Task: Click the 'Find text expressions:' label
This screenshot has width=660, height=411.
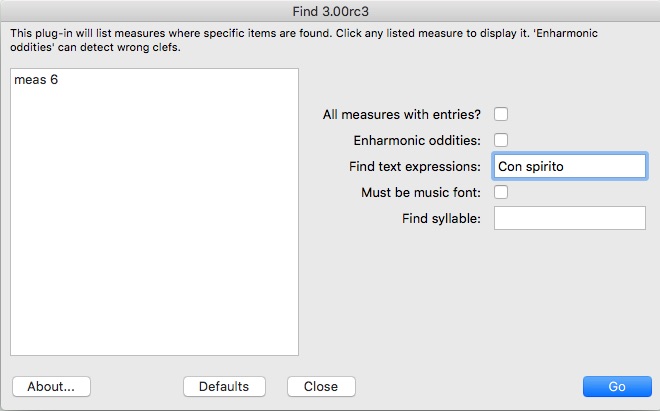Action: coord(415,166)
